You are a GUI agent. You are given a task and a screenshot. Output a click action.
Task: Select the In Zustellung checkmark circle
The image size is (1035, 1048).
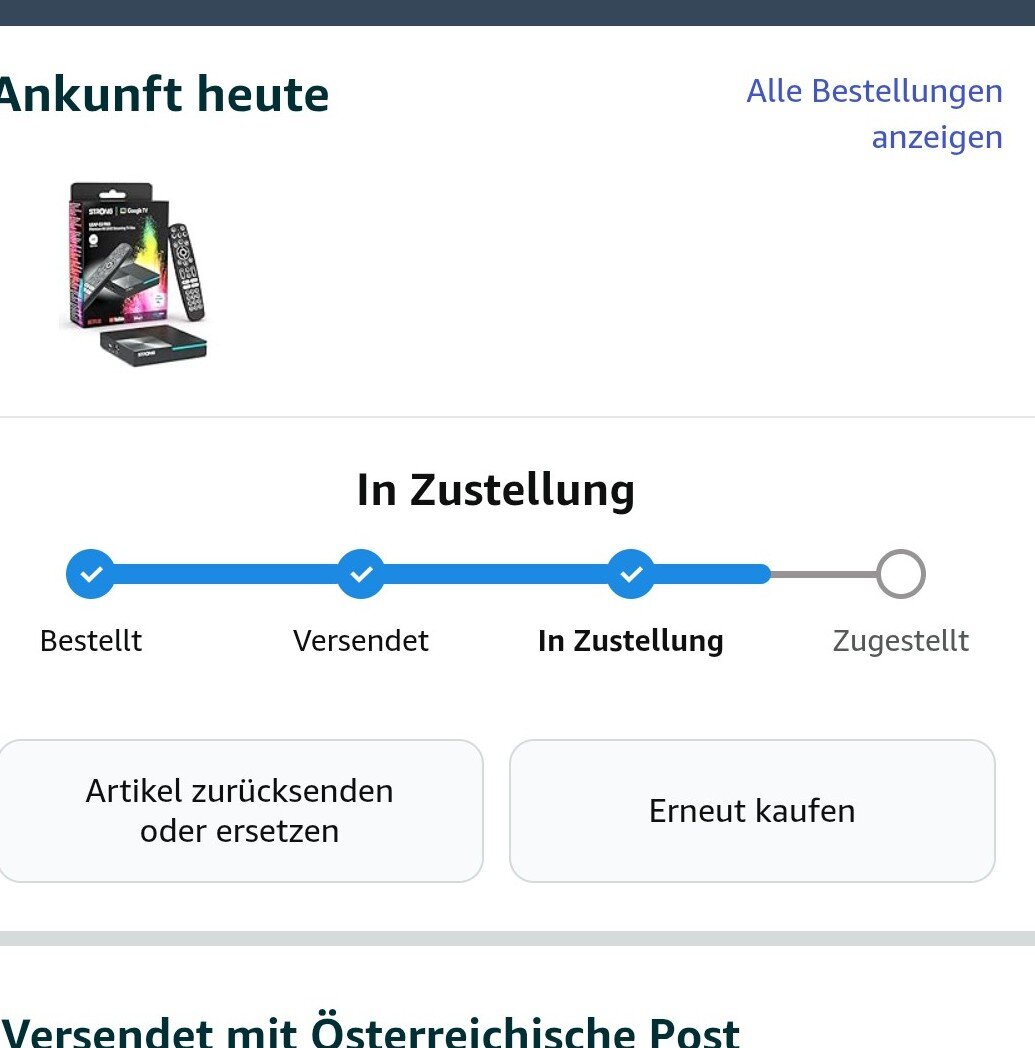click(631, 573)
